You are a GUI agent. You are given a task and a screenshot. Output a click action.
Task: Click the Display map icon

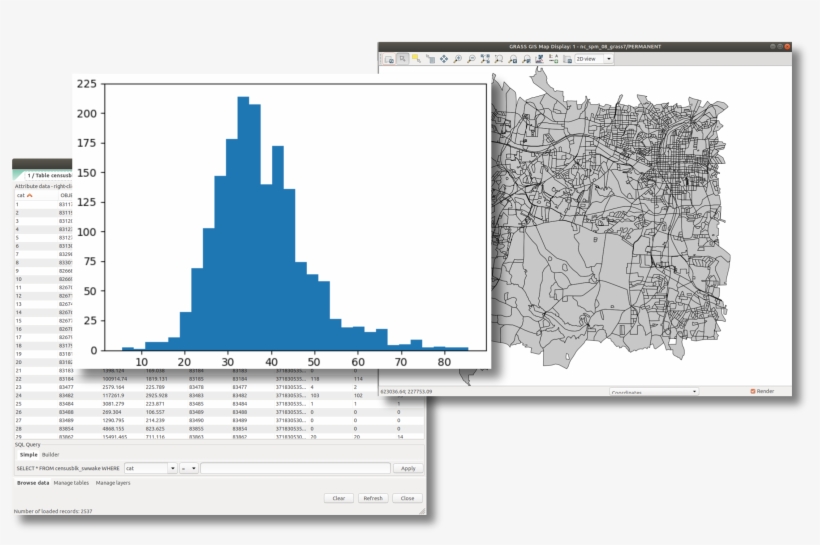pyautogui.click(x=389, y=59)
